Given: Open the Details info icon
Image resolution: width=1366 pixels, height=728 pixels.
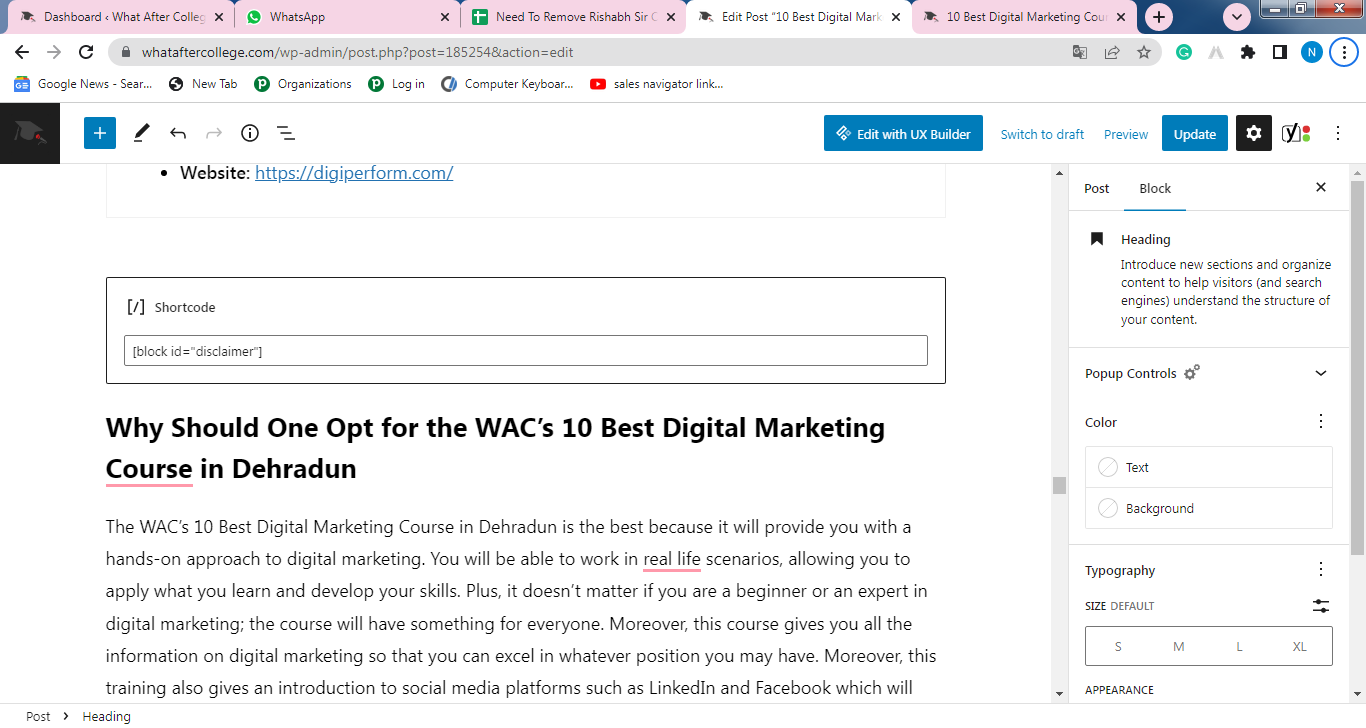Looking at the screenshot, I should coord(250,133).
